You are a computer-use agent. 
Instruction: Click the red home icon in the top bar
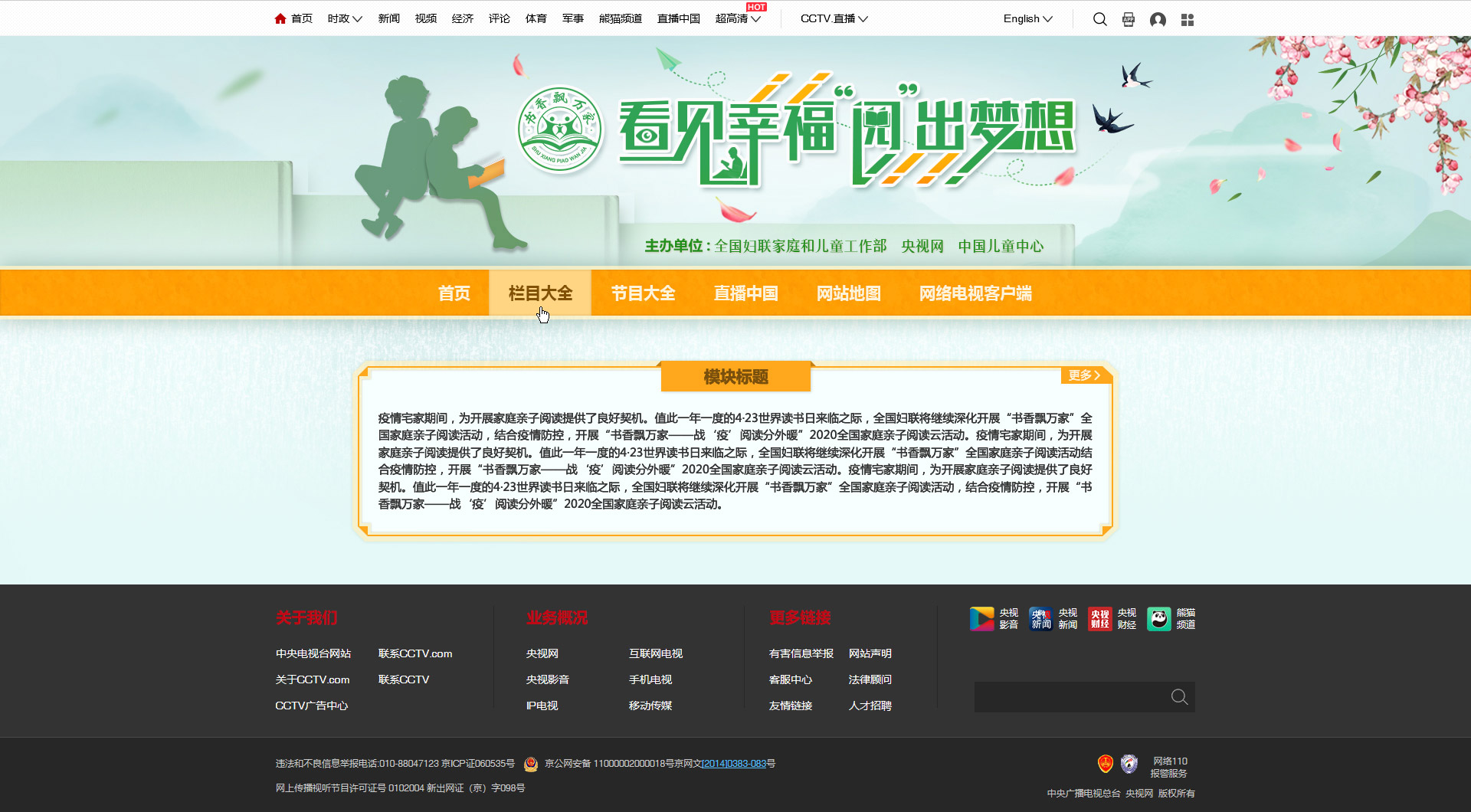click(x=280, y=18)
